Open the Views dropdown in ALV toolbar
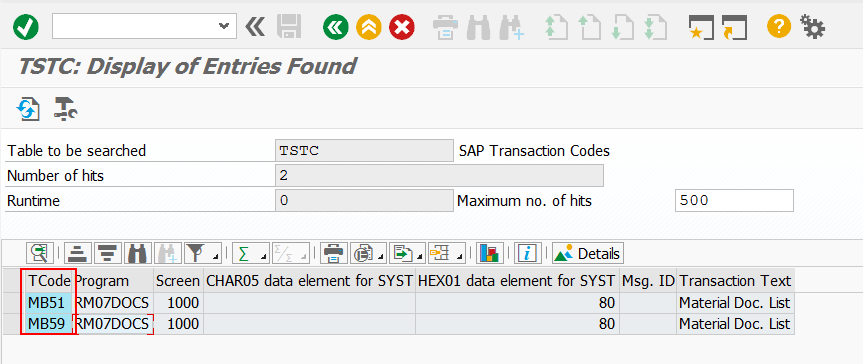This screenshot has height=364, width=863. [369, 253]
